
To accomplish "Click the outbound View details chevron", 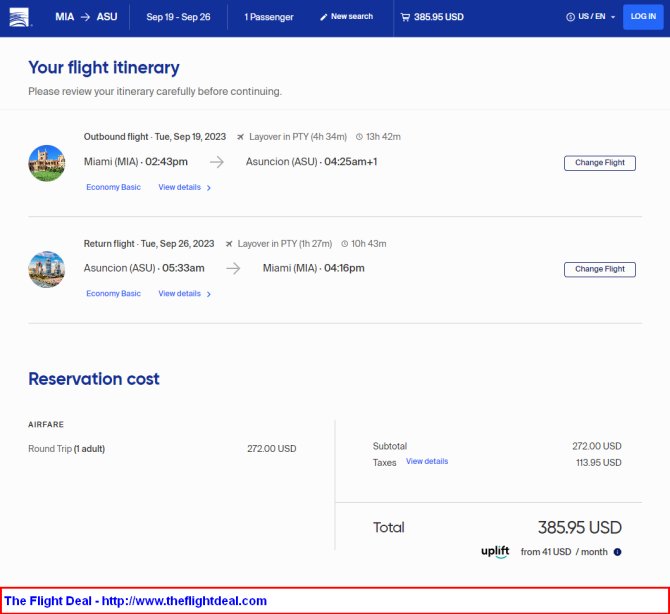I will [209, 188].
